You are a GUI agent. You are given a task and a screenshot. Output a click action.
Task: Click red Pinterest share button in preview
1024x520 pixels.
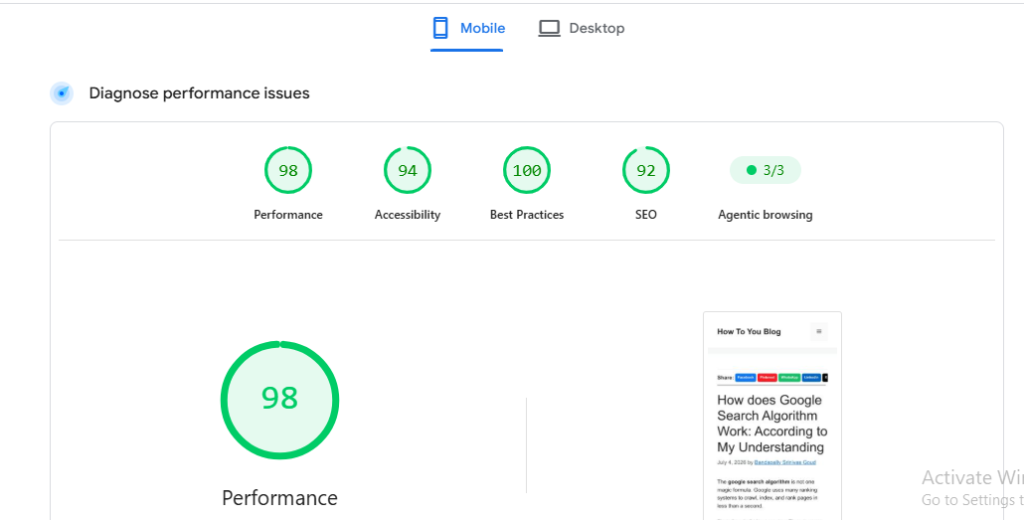(767, 378)
